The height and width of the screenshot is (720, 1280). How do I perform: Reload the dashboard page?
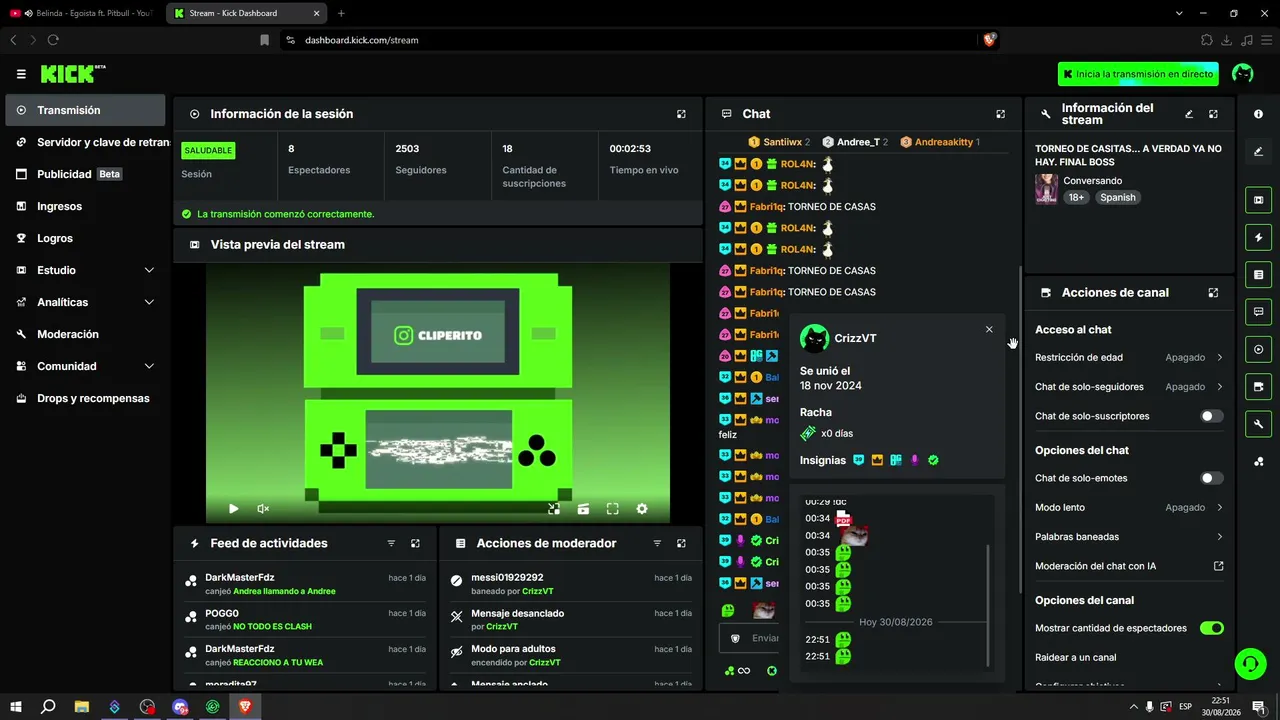[x=53, y=40]
